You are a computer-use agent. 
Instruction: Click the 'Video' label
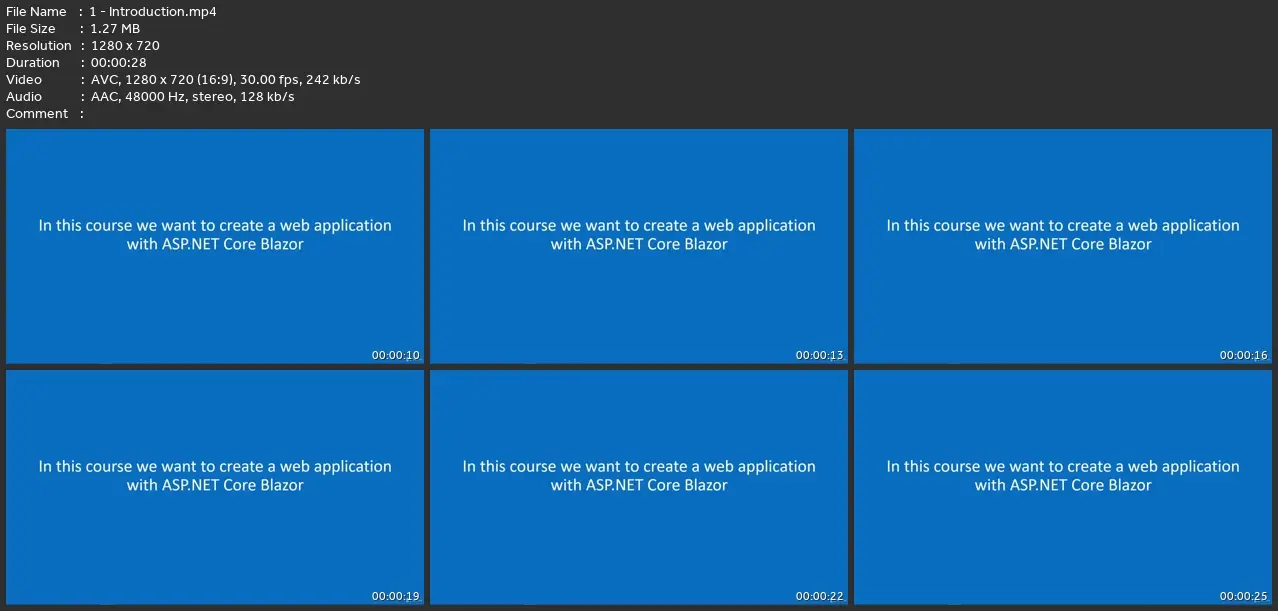24,80
